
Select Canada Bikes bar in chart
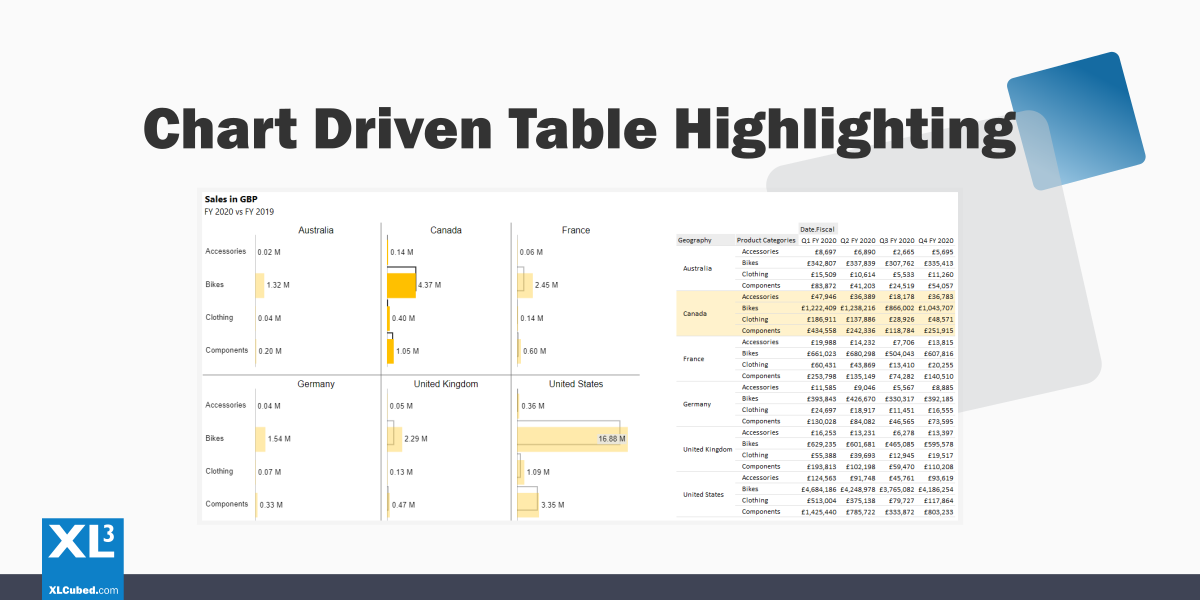[401, 285]
